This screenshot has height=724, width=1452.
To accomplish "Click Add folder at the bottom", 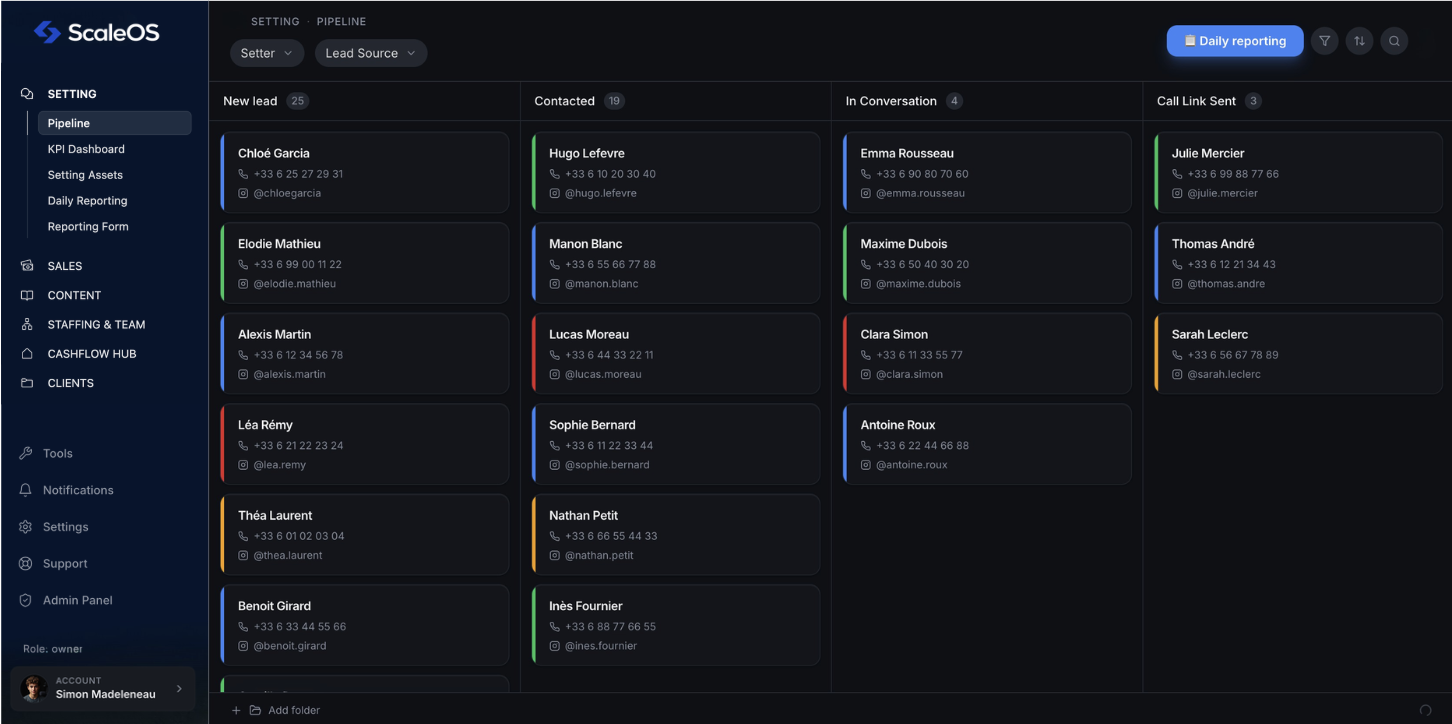I will click(293, 710).
